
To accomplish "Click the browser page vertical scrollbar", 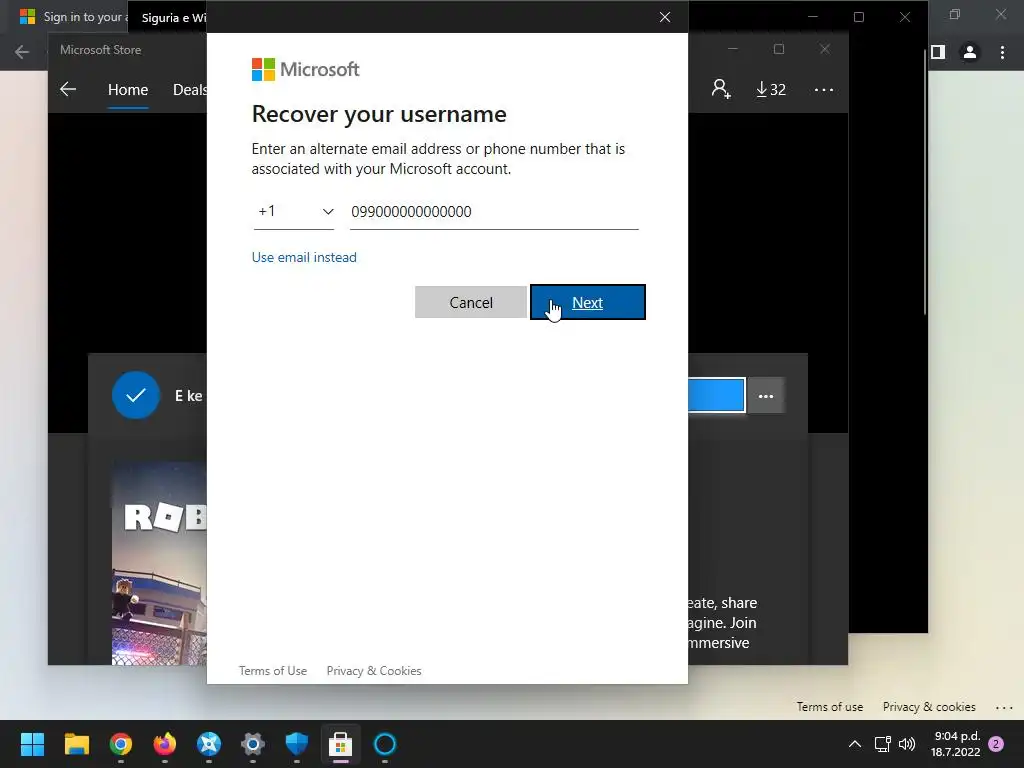I will click(925, 183).
